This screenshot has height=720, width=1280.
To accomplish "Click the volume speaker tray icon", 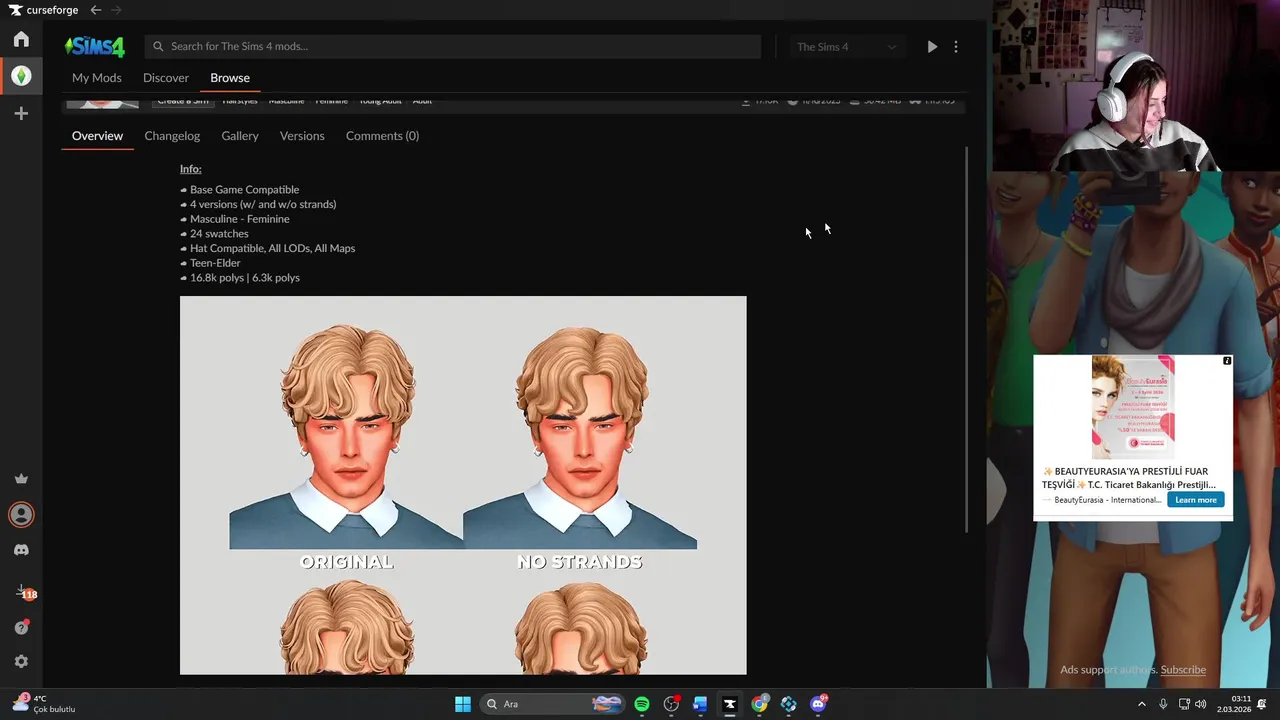I will [x=1200, y=704].
